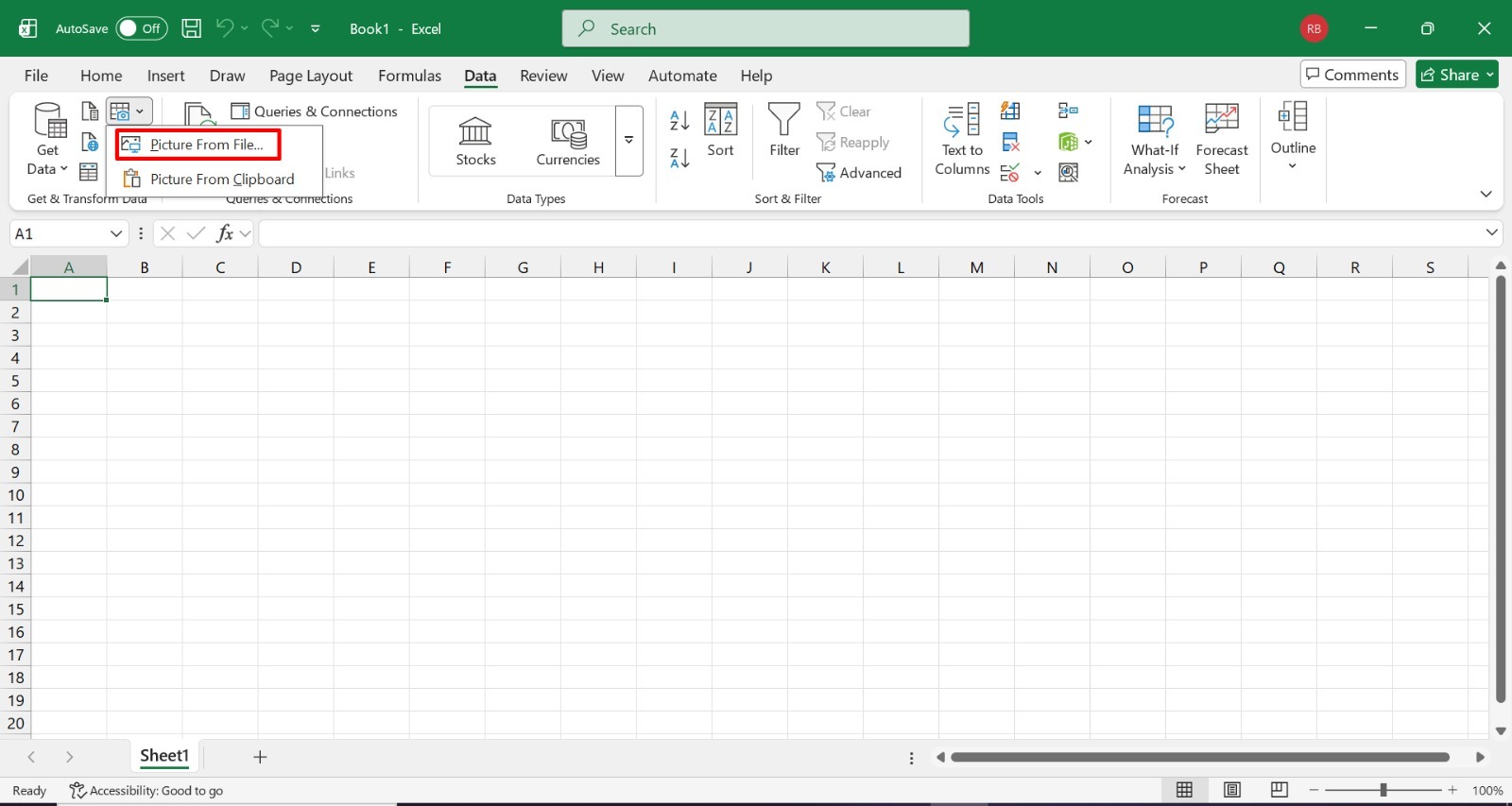This screenshot has width=1512, height=806.
Task: Click Reapply filter
Action: 852,142
